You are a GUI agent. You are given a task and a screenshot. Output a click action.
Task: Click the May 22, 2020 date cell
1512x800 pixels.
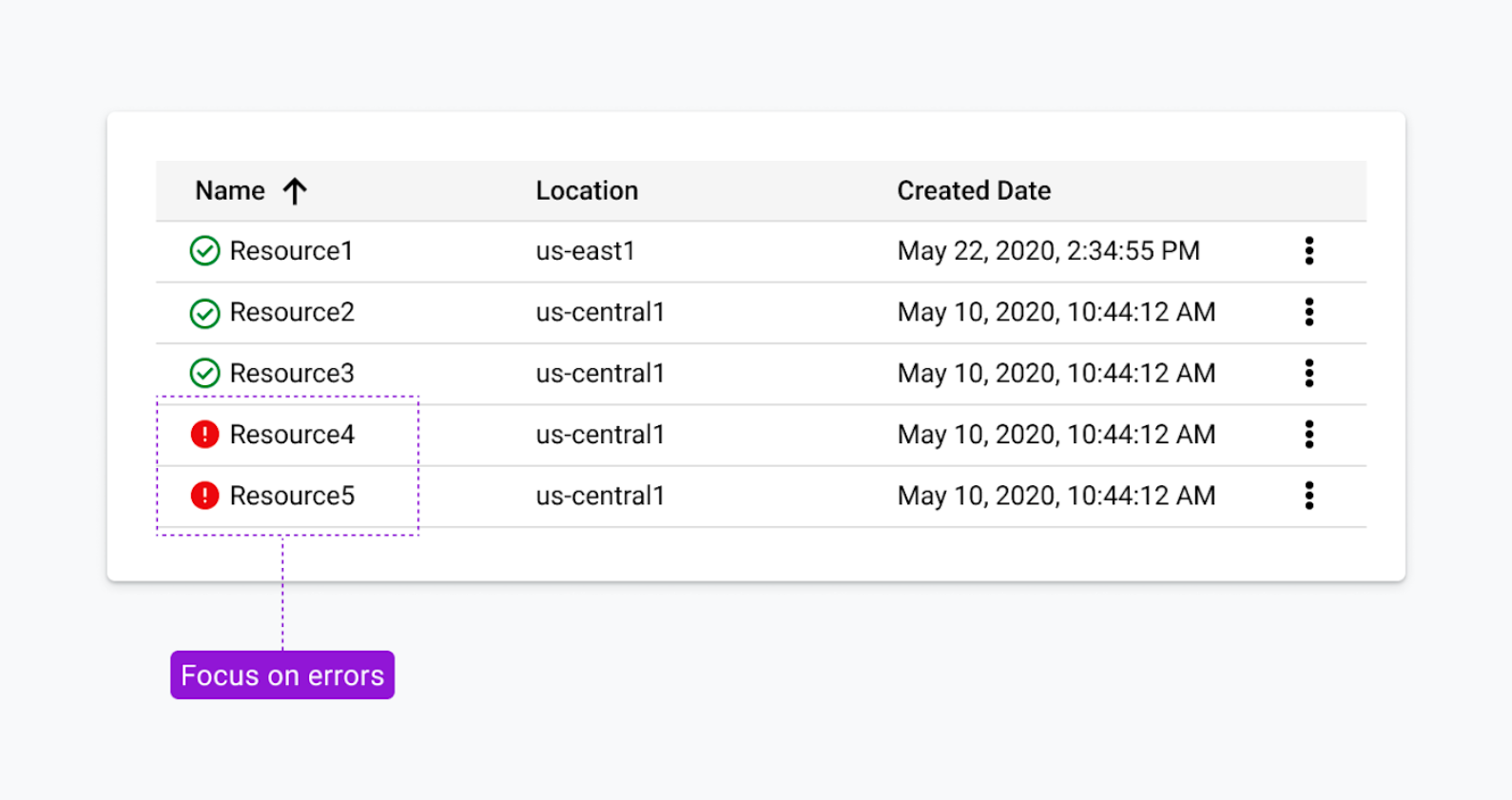pos(1048,251)
